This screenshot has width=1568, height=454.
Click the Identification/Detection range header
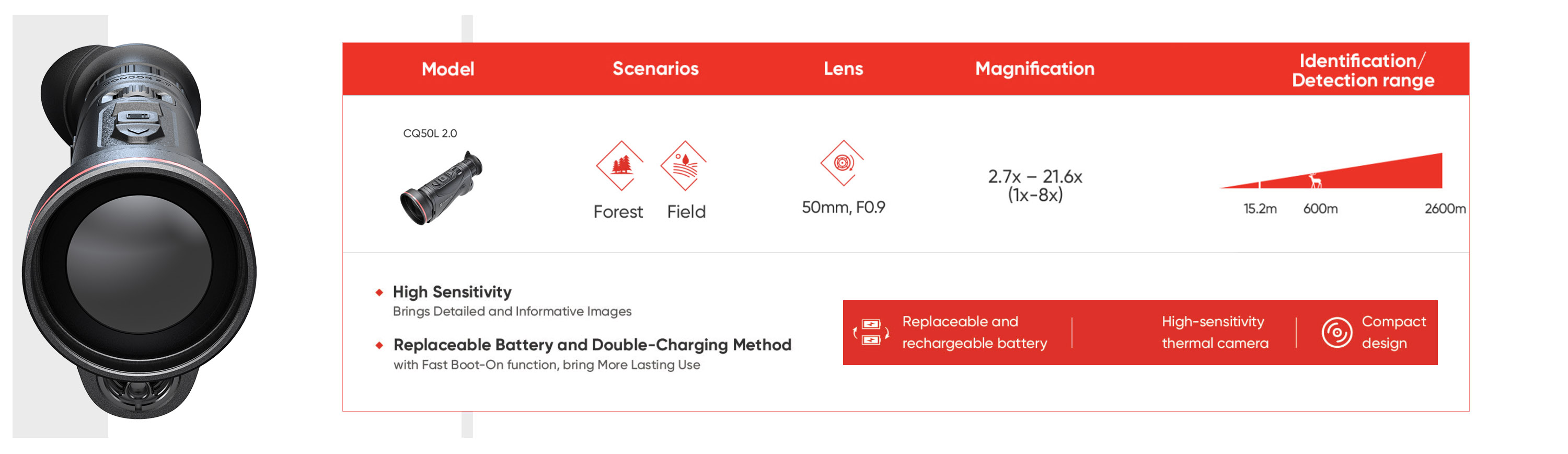tap(1362, 70)
